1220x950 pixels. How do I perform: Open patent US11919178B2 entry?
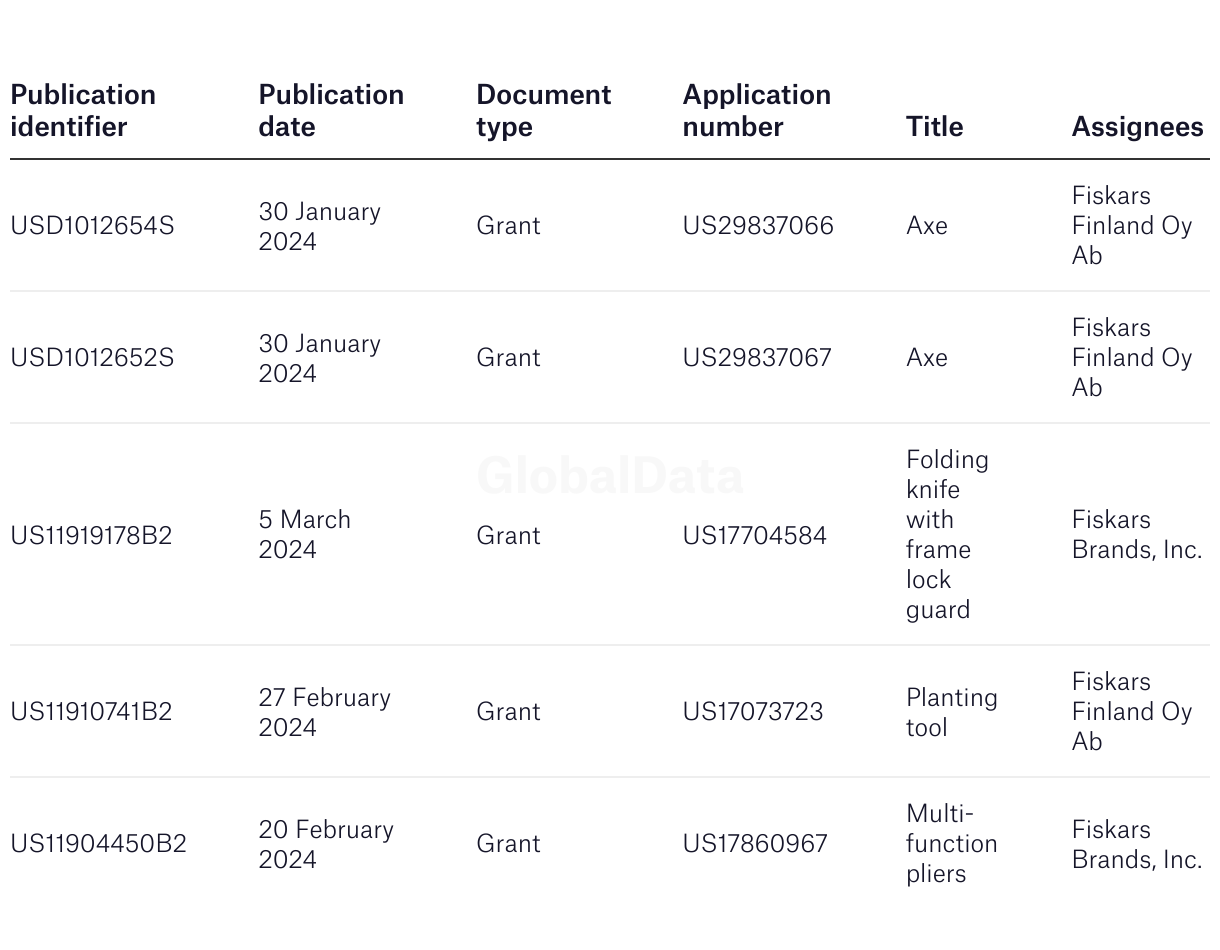91,536
